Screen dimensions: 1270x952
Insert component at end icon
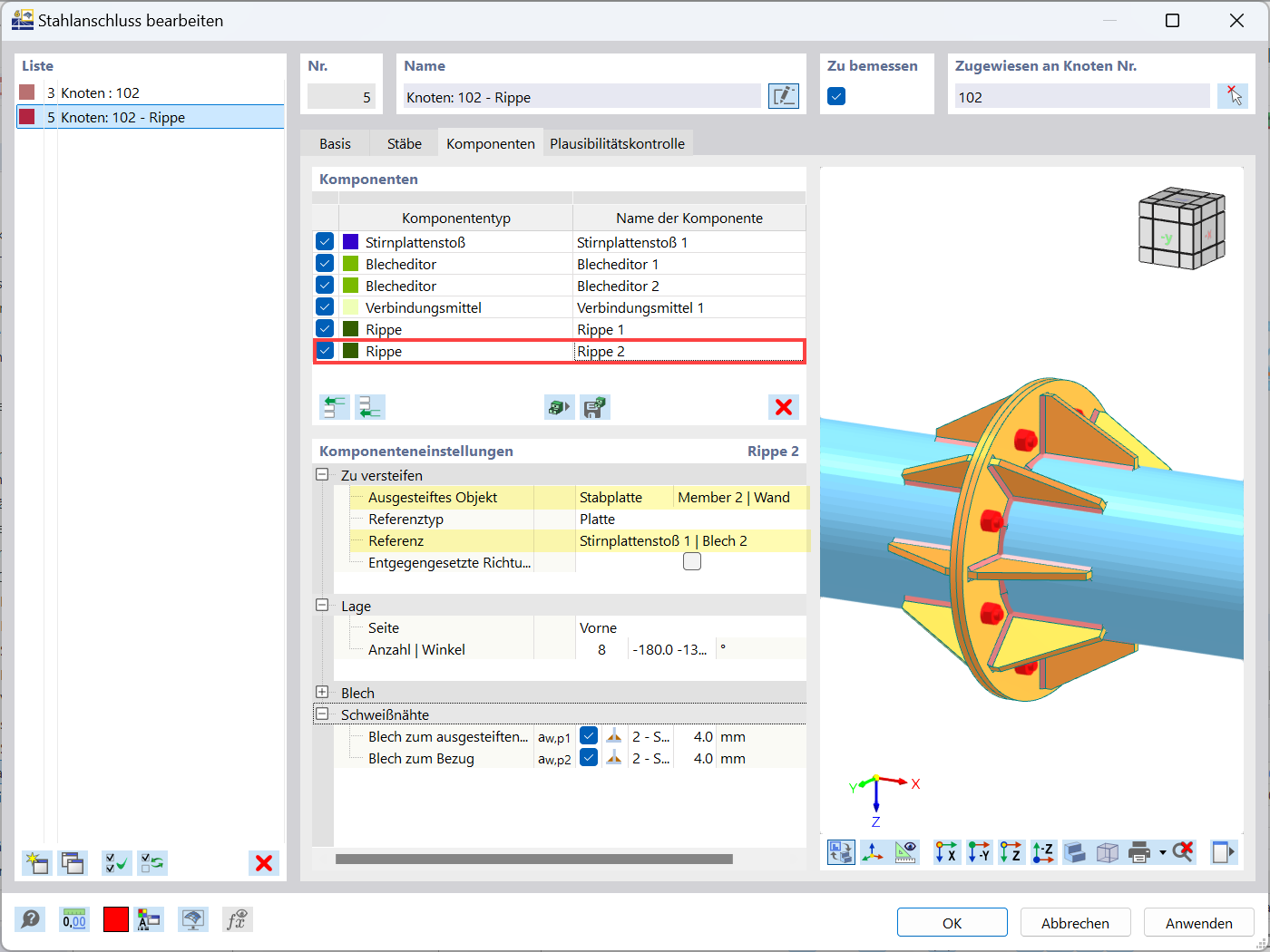pyautogui.click(x=369, y=407)
